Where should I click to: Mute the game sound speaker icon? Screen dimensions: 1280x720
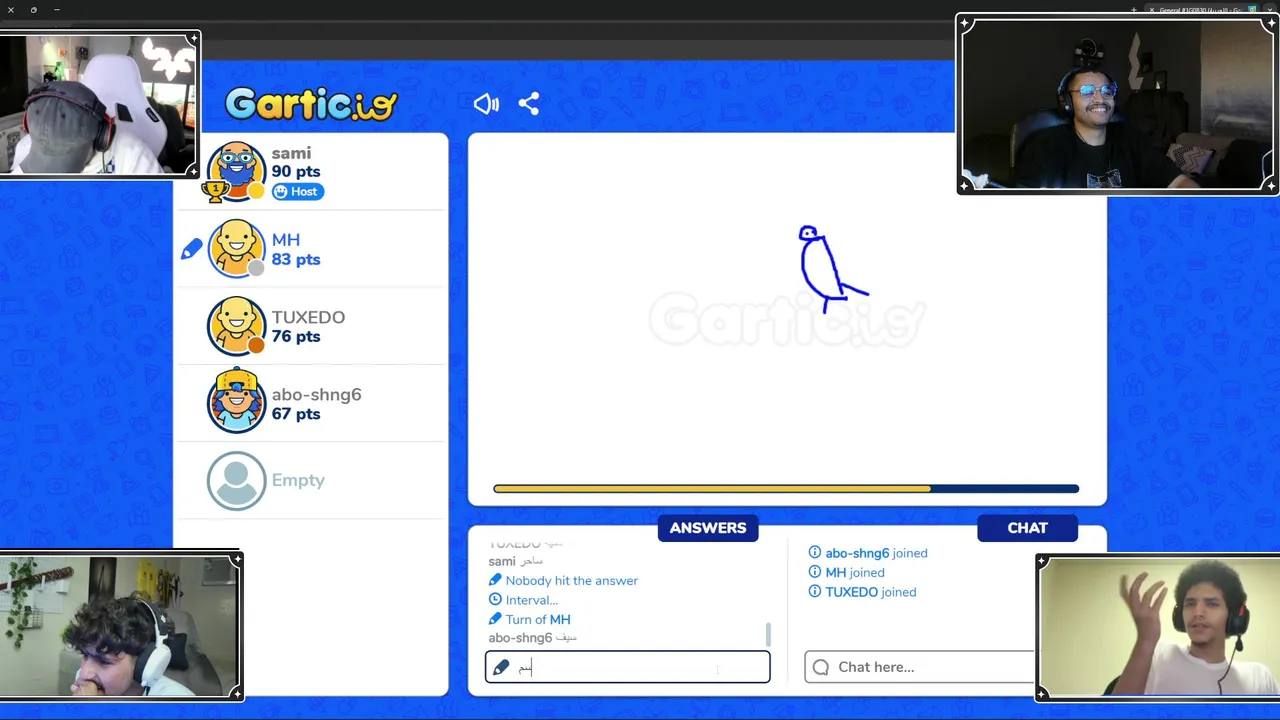(486, 104)
